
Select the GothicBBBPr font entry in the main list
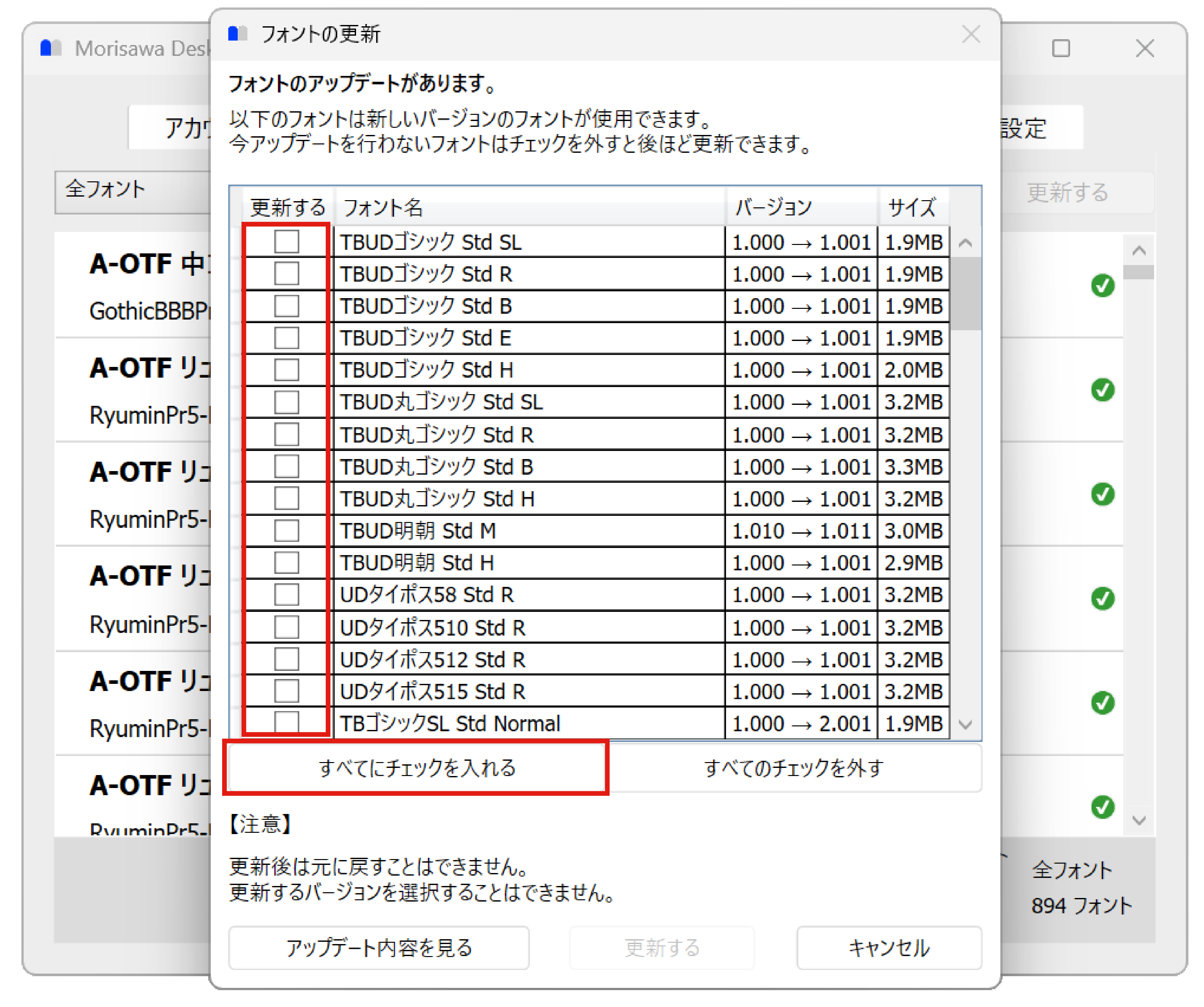[x=150, y=311]
